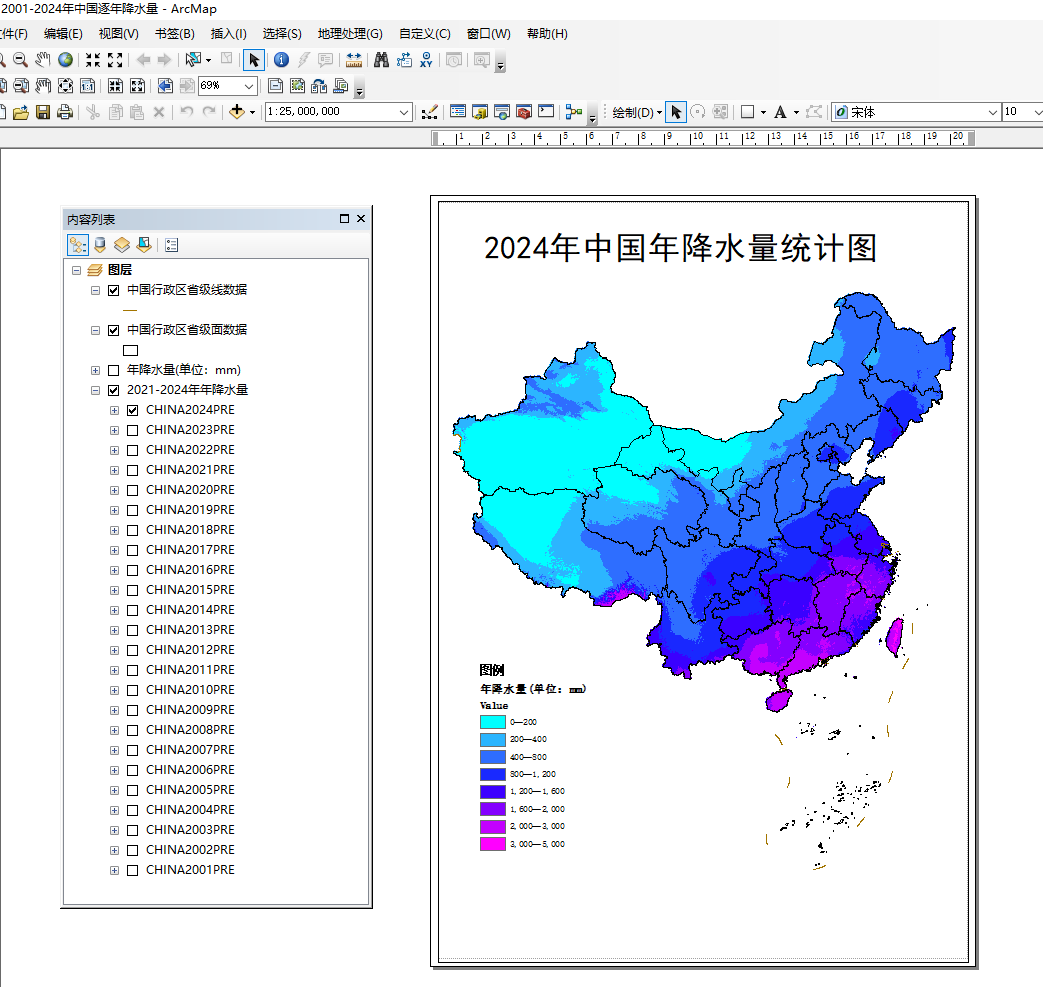Open the Find binoculars tool
This screenshot has height=987, width=1043.
pyautogui.click(x=381, y=60)
